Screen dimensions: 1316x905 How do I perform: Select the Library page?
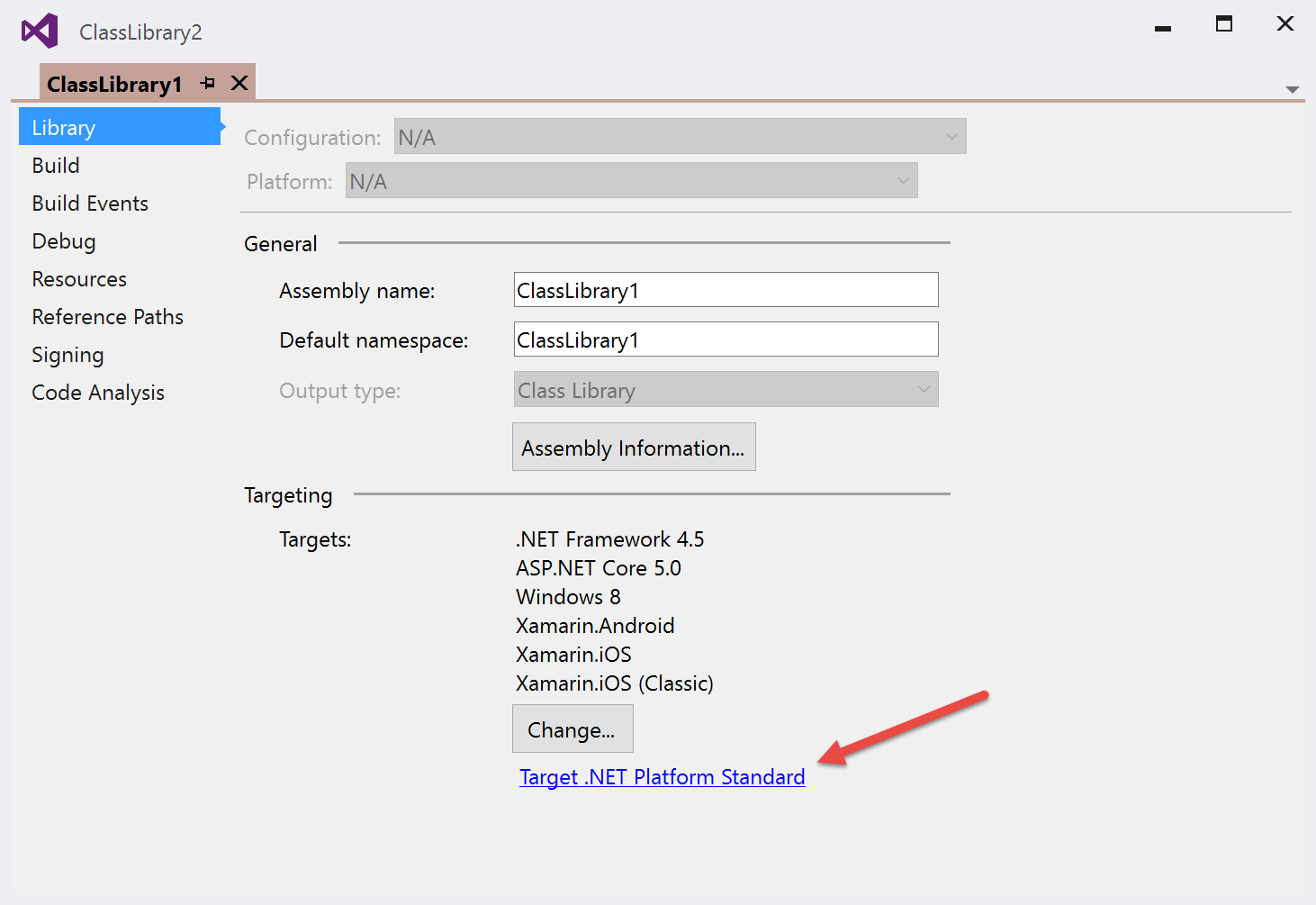[120, 127]
